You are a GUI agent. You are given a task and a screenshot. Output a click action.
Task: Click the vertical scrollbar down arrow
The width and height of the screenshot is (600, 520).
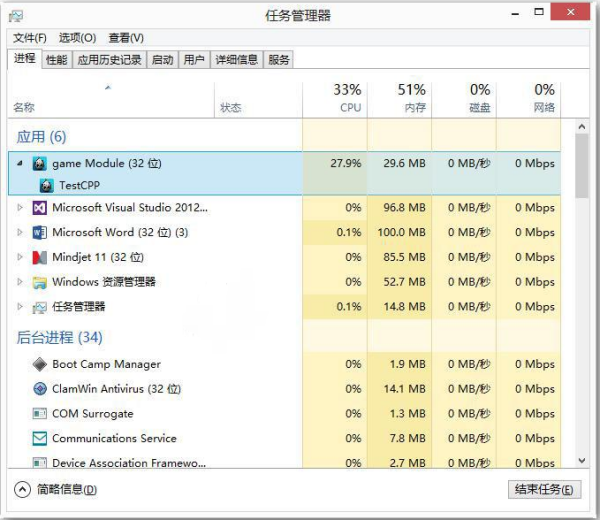pos(582,461)
